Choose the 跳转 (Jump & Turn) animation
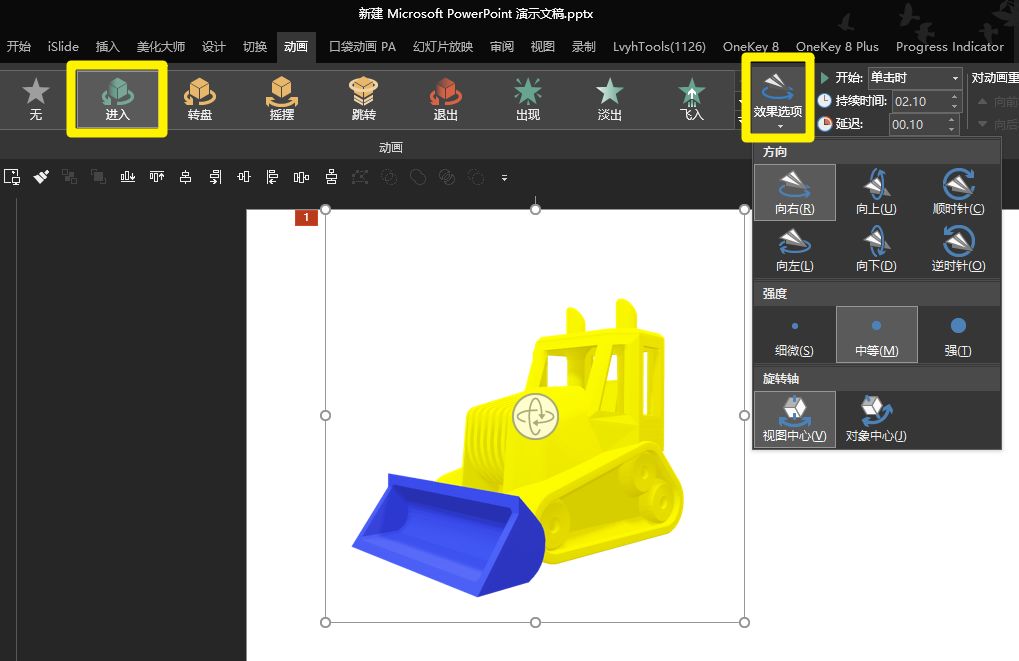Viewport: 1019px width, 661px height. [363, 100]
